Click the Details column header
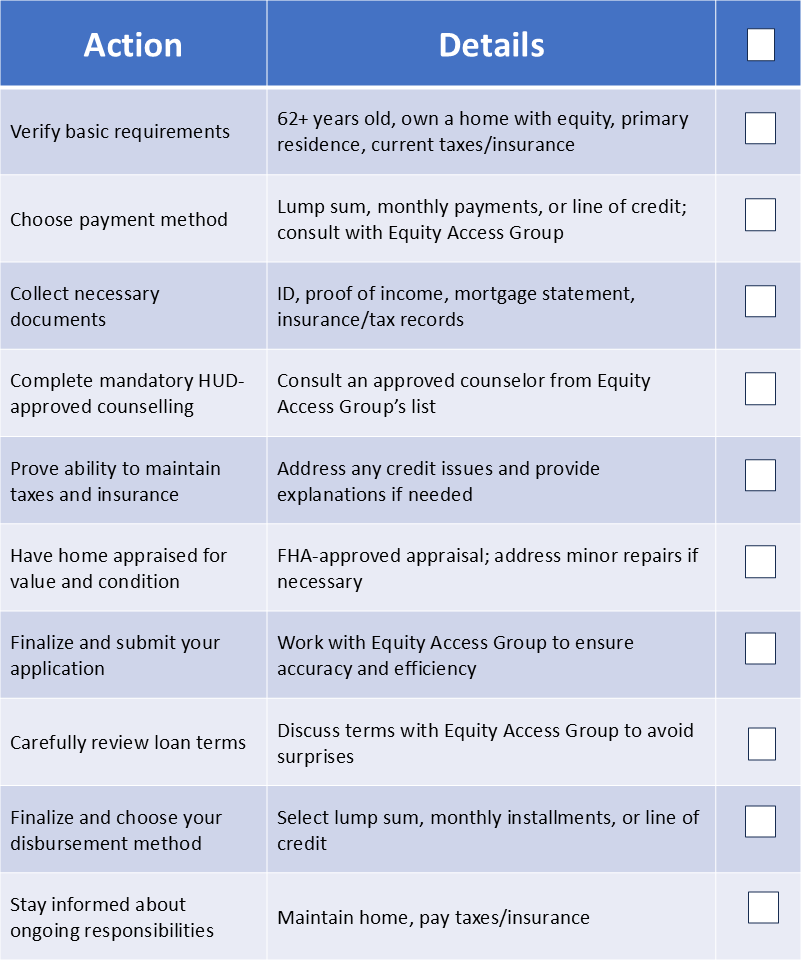Image resolution: width=801 pixels, height=960 pixels. click(x=491, y=45)
